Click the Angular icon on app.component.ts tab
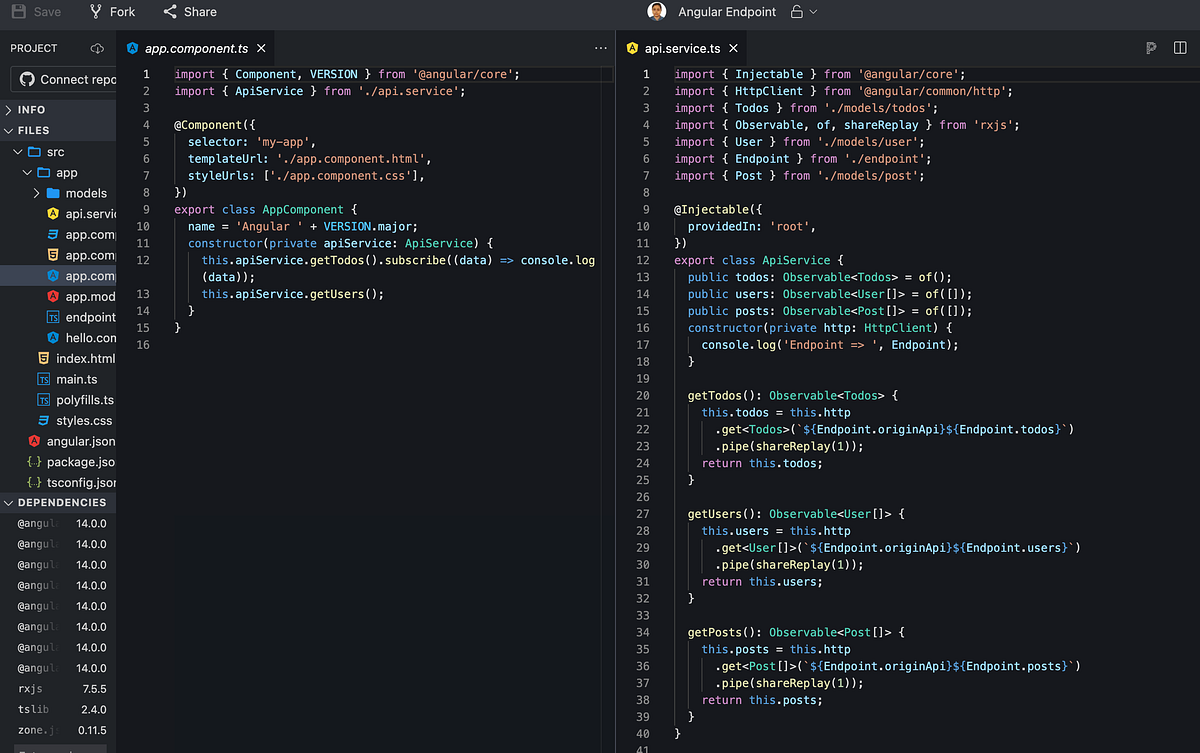 coord(132,48)
